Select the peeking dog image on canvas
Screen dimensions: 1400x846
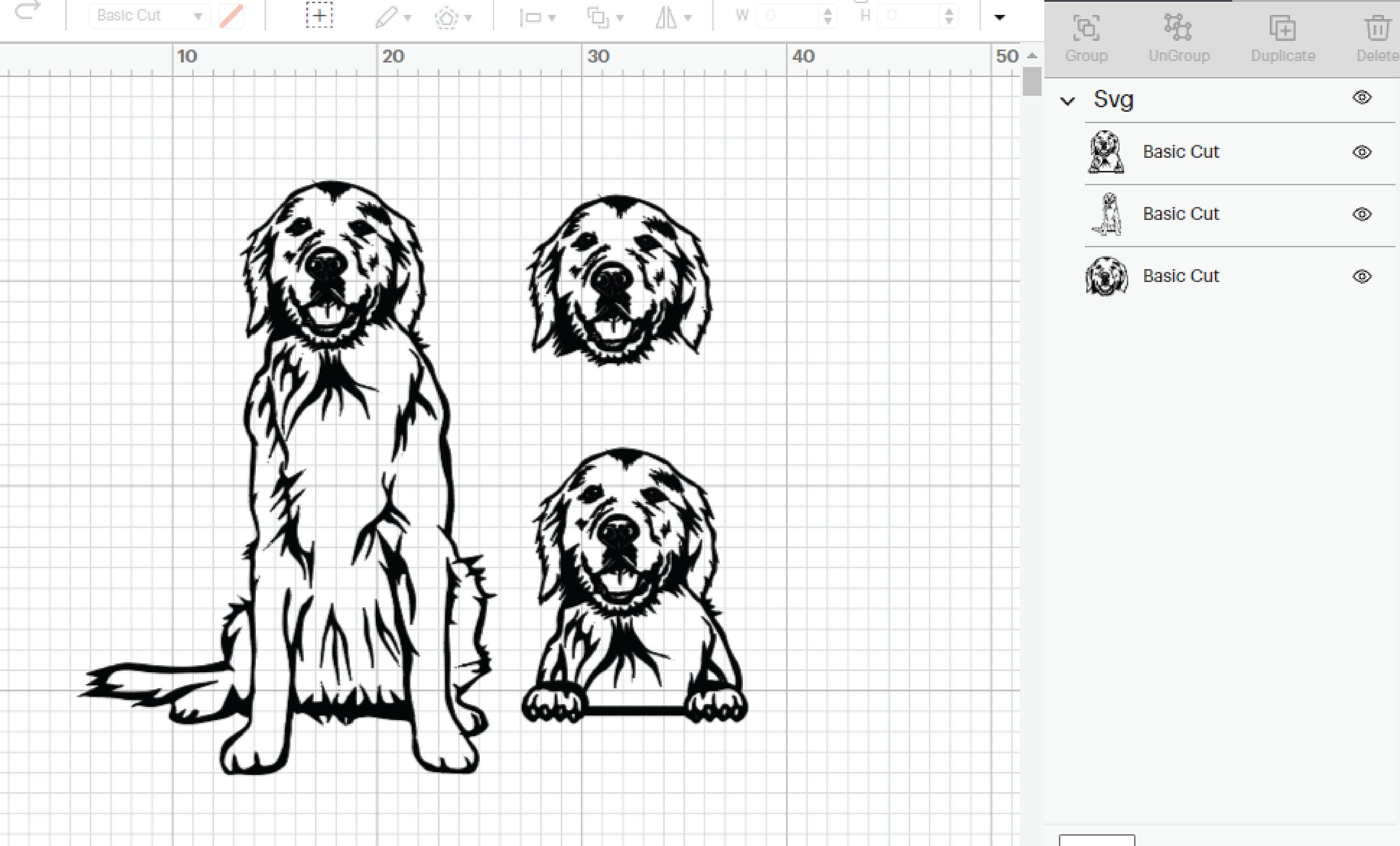(634, 585)
